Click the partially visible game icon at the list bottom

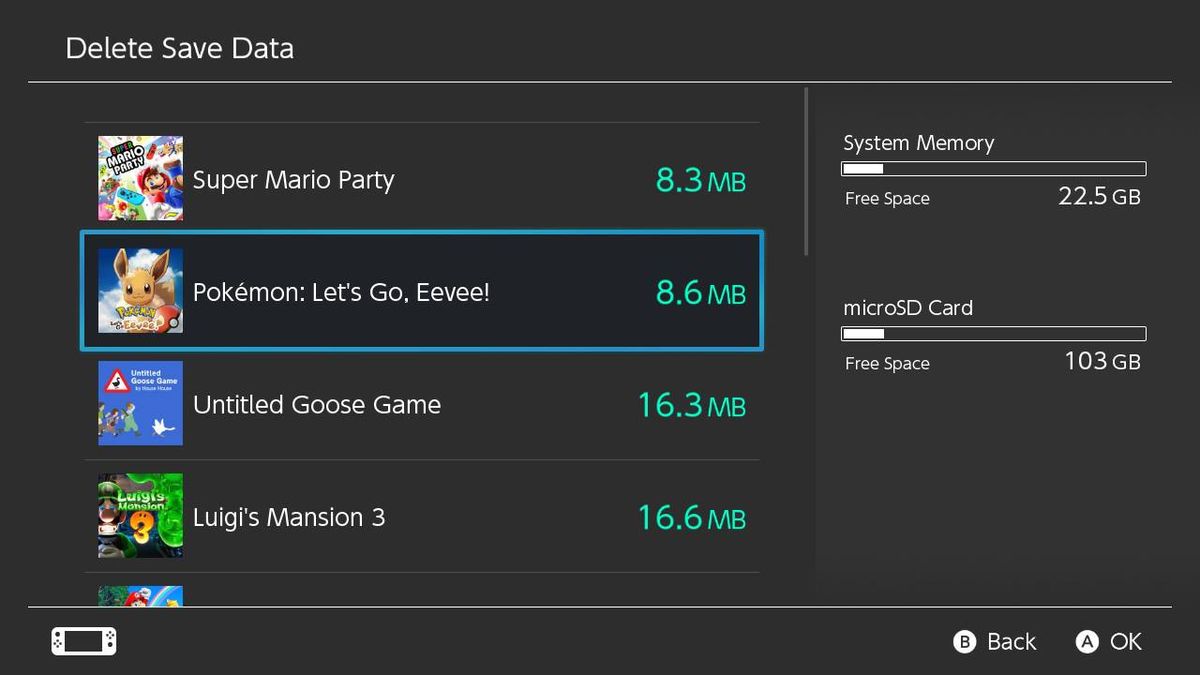point(140,596)
